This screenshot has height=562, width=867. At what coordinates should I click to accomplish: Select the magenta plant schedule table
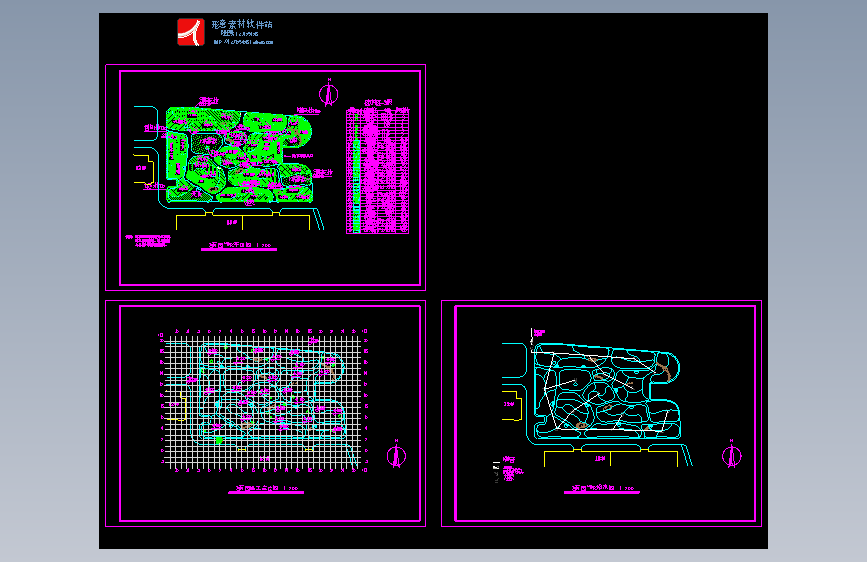378,167
